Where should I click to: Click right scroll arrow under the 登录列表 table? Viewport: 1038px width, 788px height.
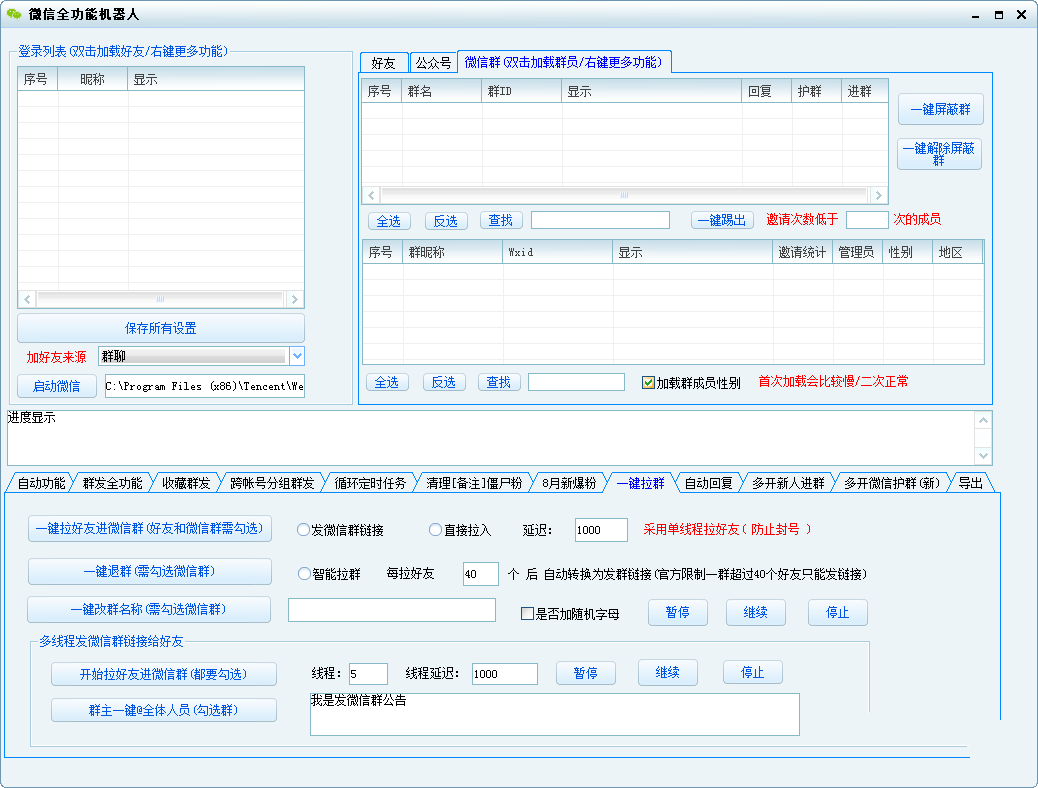(295, 299)
